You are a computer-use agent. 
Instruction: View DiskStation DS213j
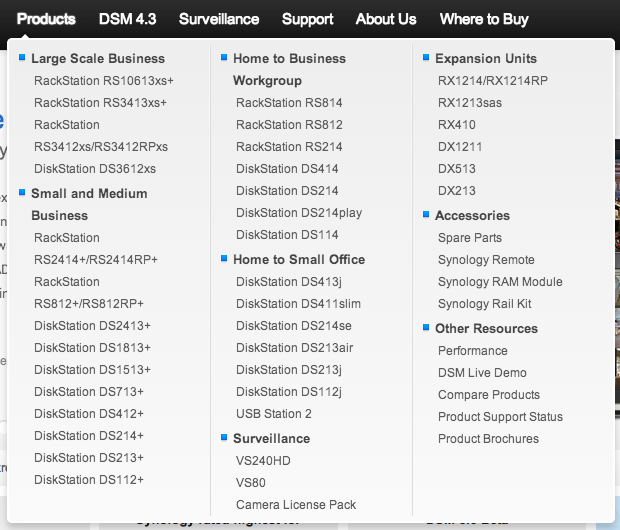(289, 370)
